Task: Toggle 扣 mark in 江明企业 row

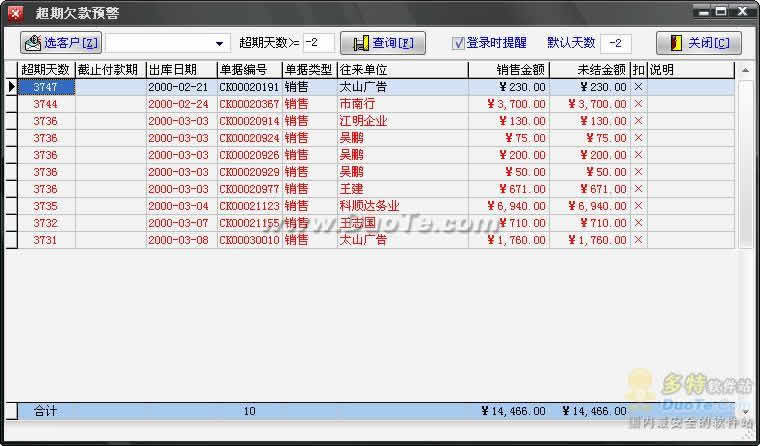Action: 639,121
